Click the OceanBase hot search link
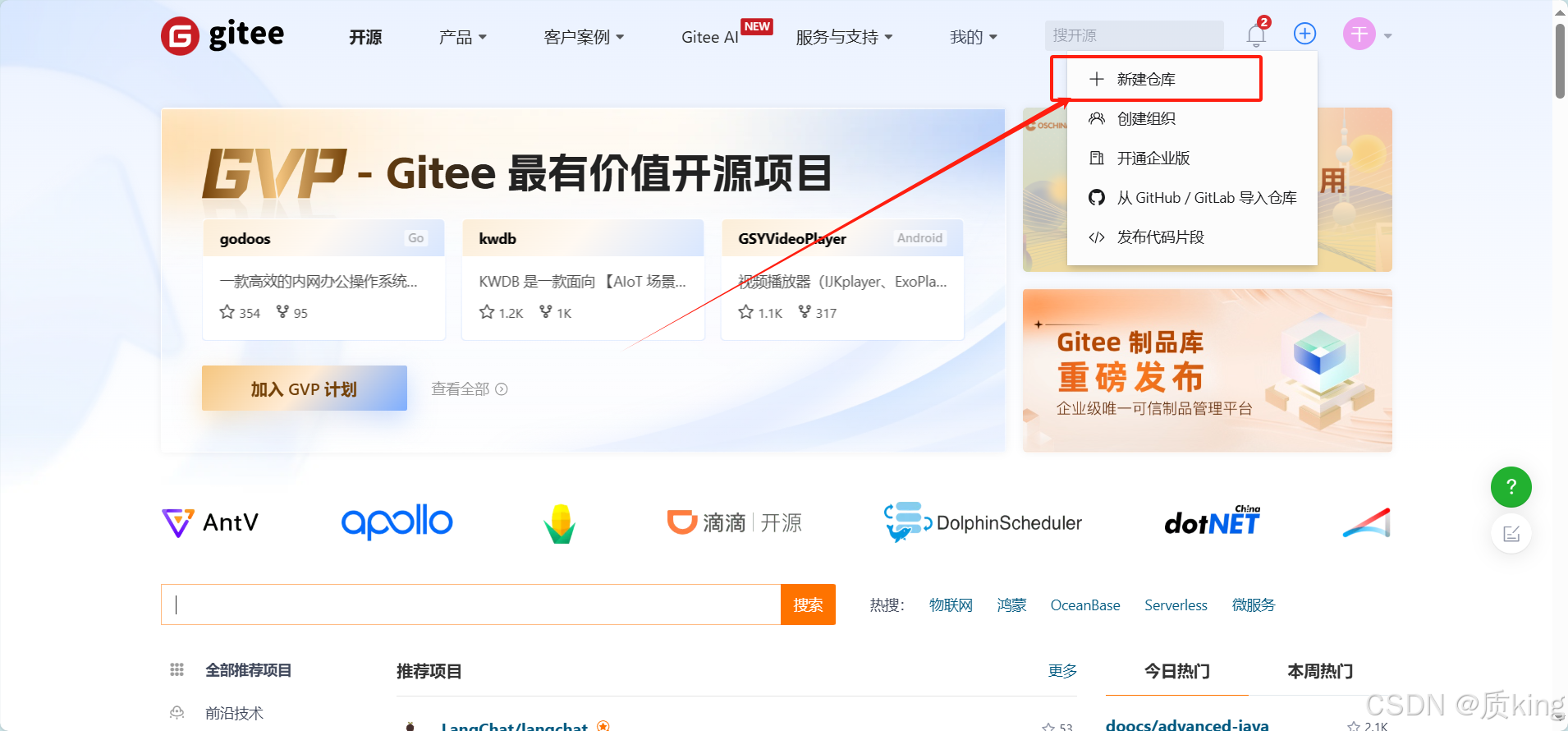Screen dimensions: 1568x731 (1085, 605)
